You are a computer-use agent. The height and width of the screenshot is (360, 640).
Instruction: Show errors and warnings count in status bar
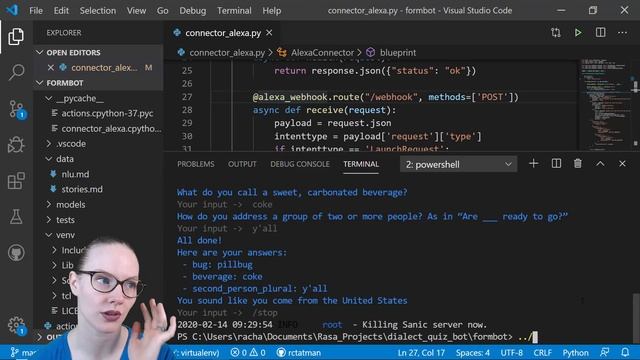248,352
